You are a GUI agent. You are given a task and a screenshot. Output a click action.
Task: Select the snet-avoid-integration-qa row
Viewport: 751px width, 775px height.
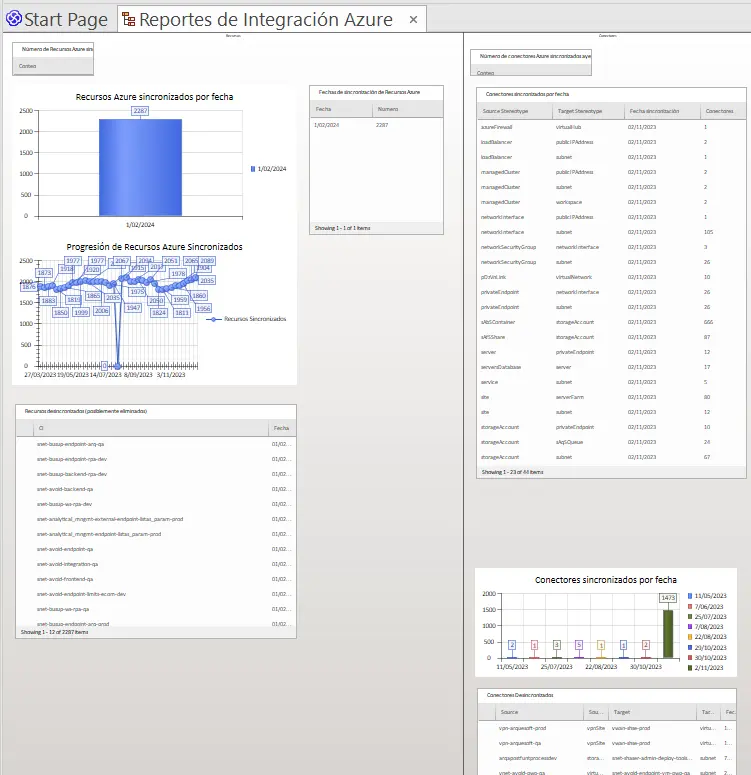pyautogui.click(x=156, y=564)
